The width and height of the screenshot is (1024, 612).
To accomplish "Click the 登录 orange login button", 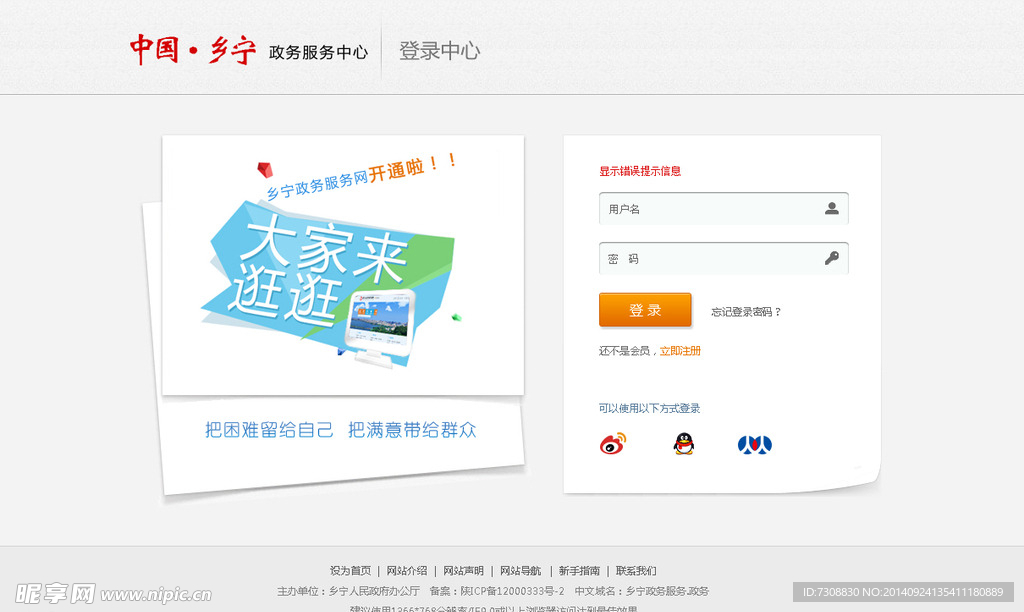I will (x=645, y=309).
